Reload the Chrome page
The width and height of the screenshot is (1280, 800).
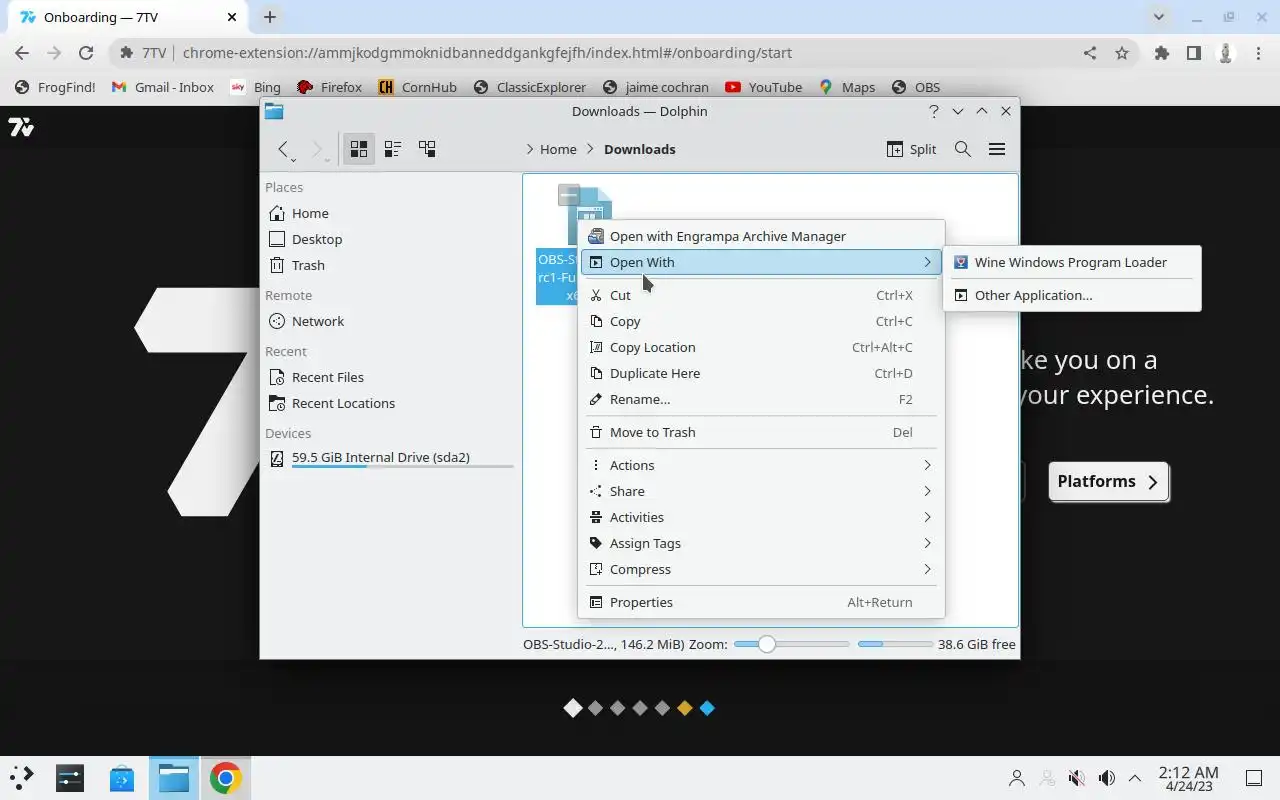click(86, 53)
